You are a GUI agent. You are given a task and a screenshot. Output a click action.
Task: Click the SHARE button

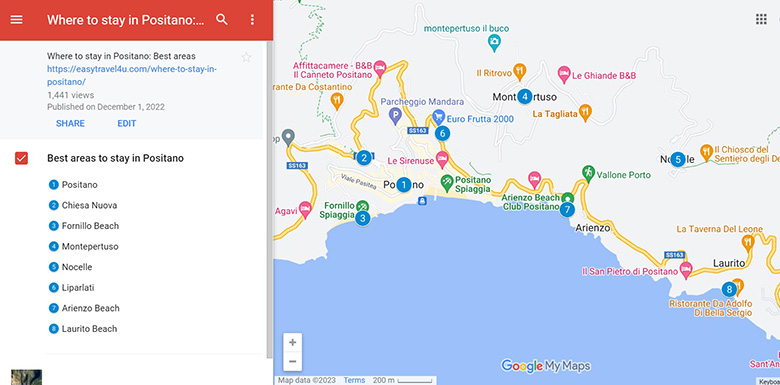point(70,123)
